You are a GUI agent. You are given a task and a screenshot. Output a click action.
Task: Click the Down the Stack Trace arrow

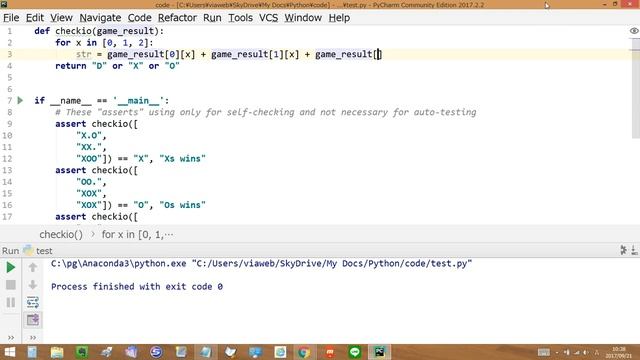[33, 284]
